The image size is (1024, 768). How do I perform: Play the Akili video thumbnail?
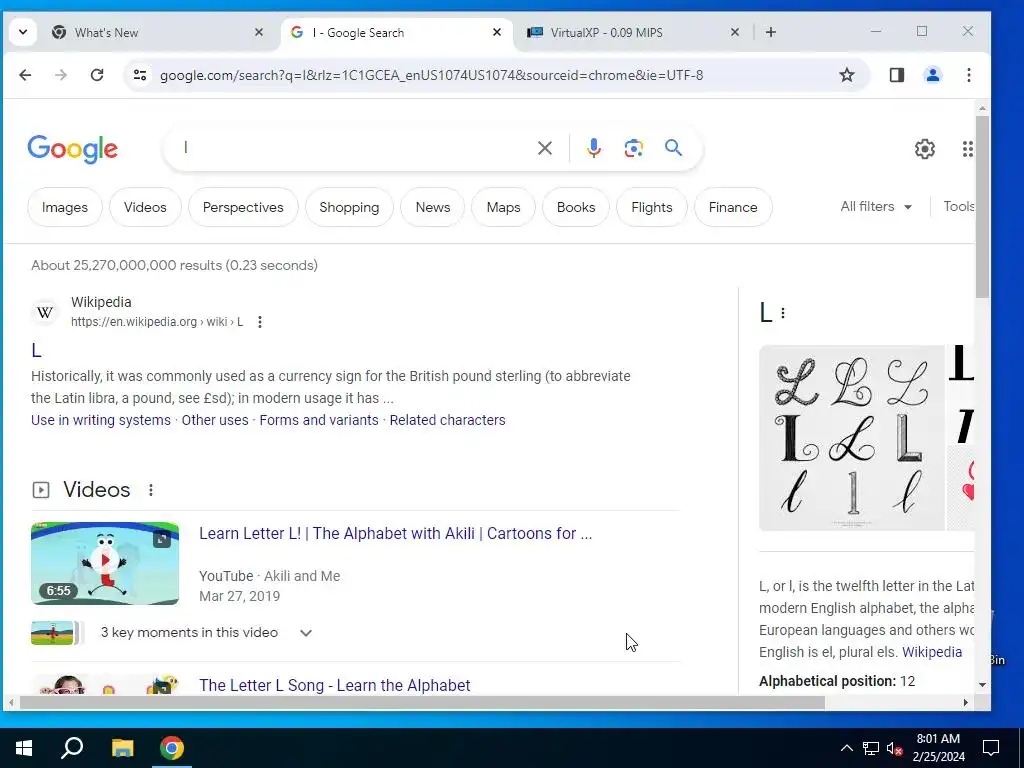pyautogui.click(x=104, y=563)
